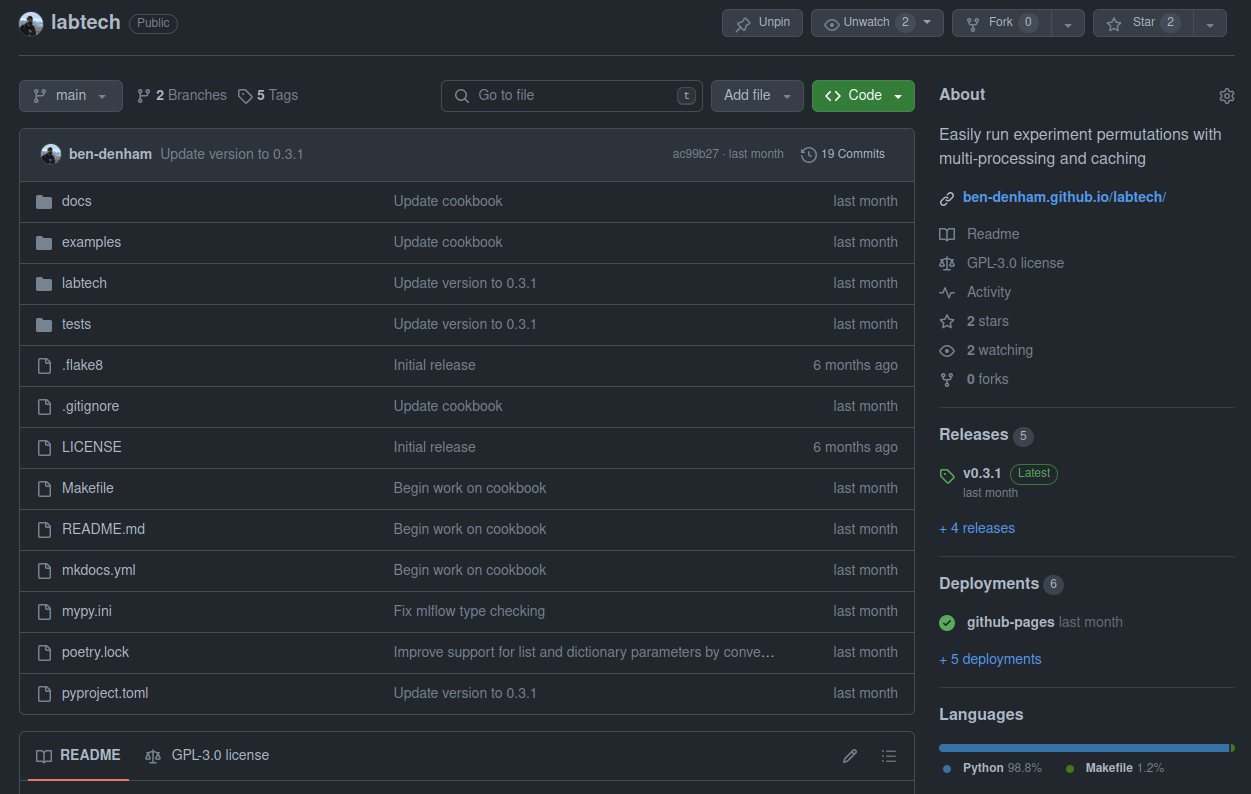Open the ac99b27 commit hash
This screenshot has height=794, width=1251.
(x=695, y=155)
